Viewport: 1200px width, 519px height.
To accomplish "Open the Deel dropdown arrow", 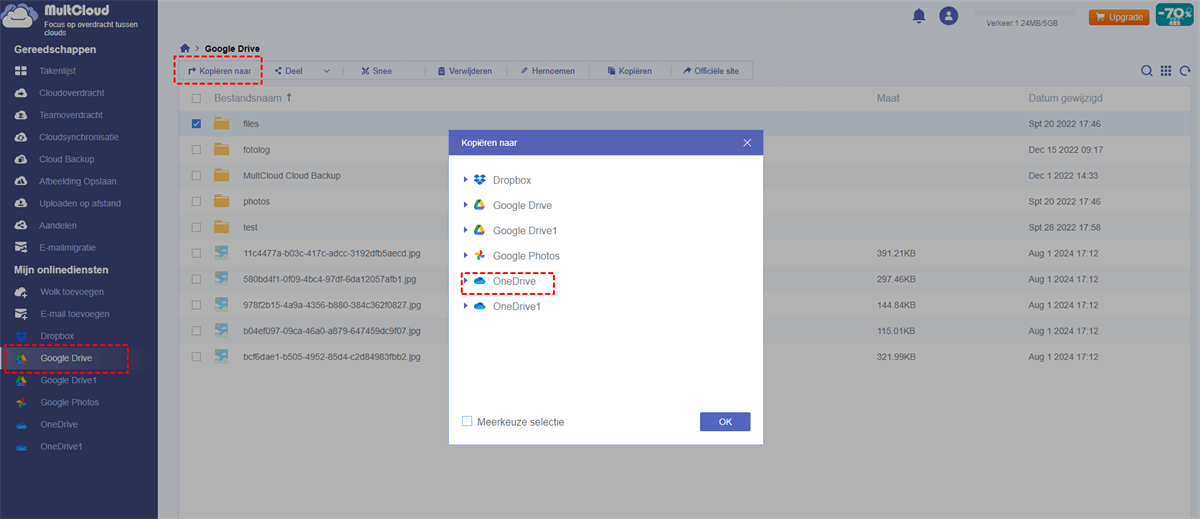I will (x=327, y=72).
